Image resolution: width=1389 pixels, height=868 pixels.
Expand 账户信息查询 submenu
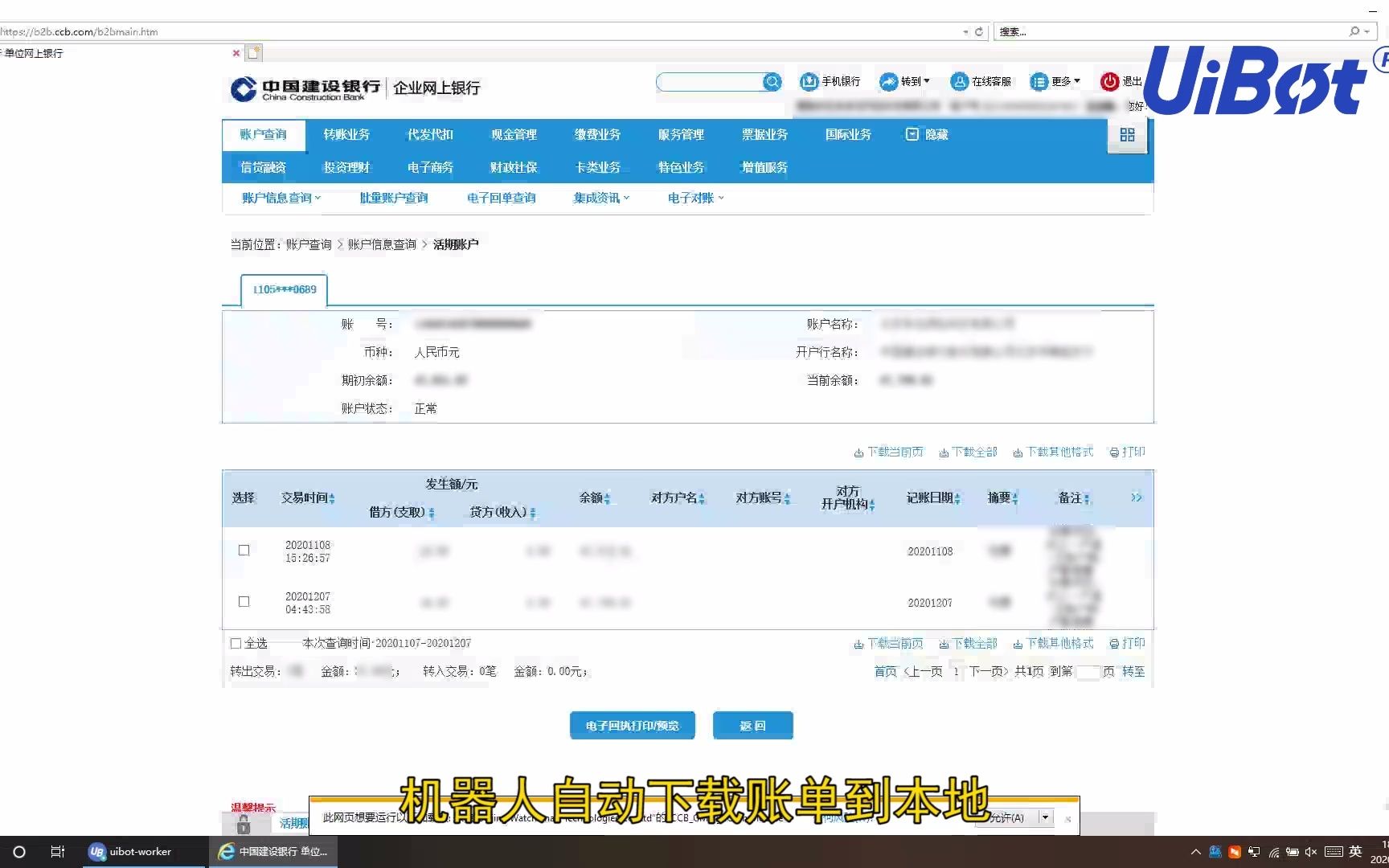pos(281,198)
